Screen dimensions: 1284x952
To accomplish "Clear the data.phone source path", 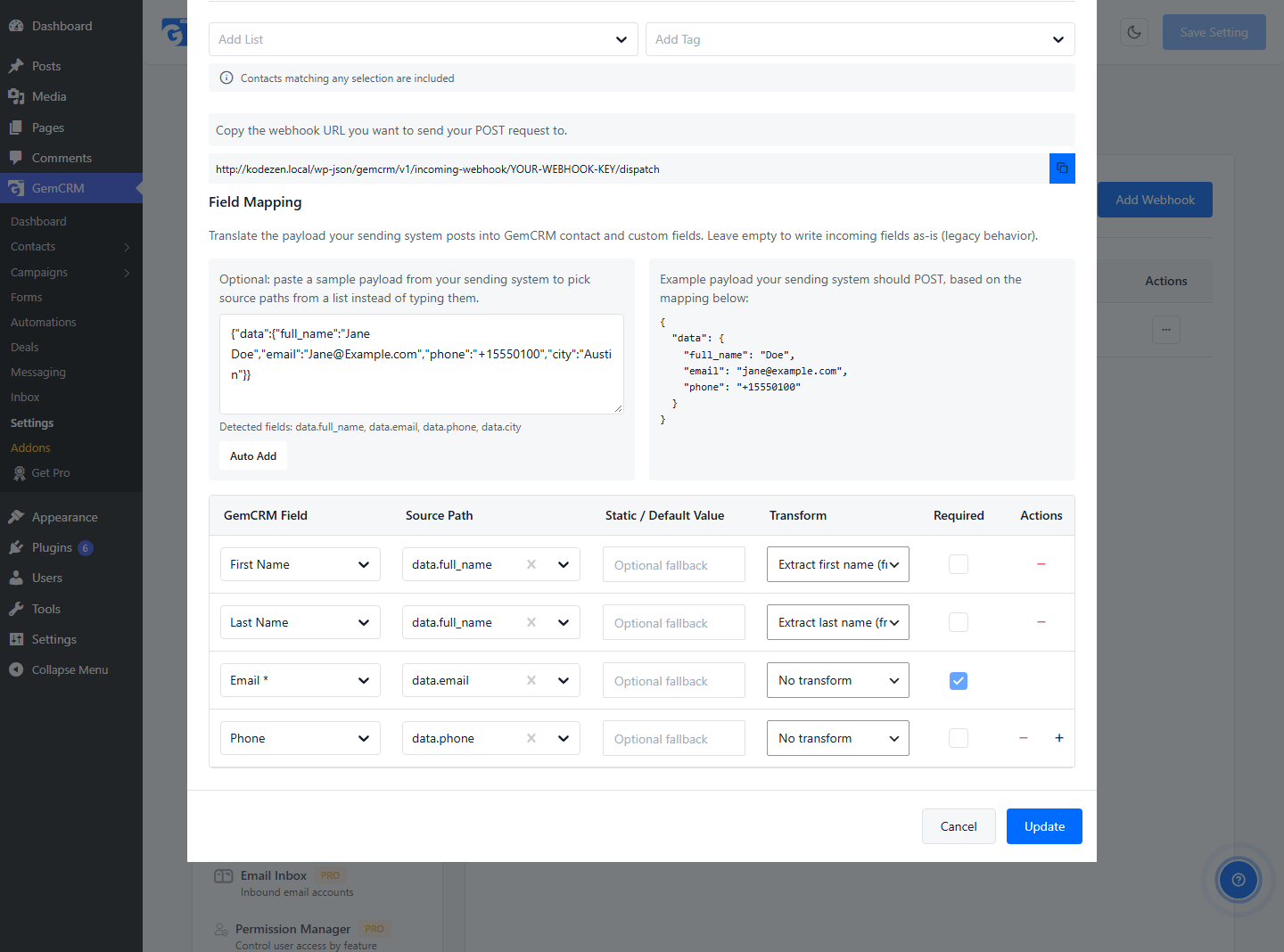I will tap(531, 738).
